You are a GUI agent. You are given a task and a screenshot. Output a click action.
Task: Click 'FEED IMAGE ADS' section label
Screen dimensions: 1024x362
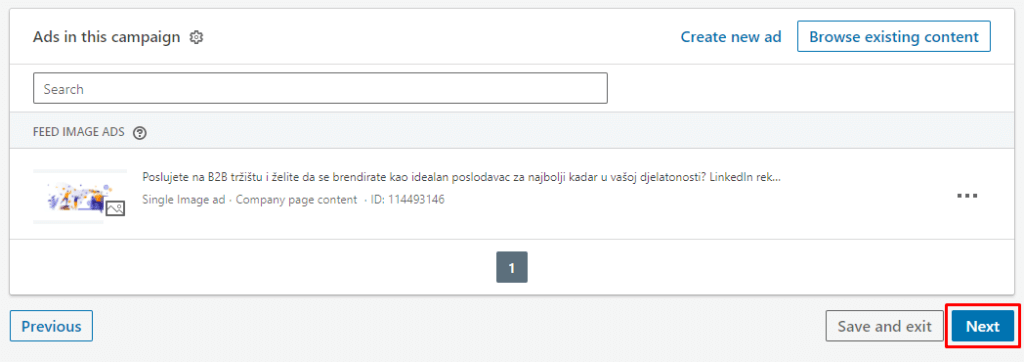click(78, 133)
